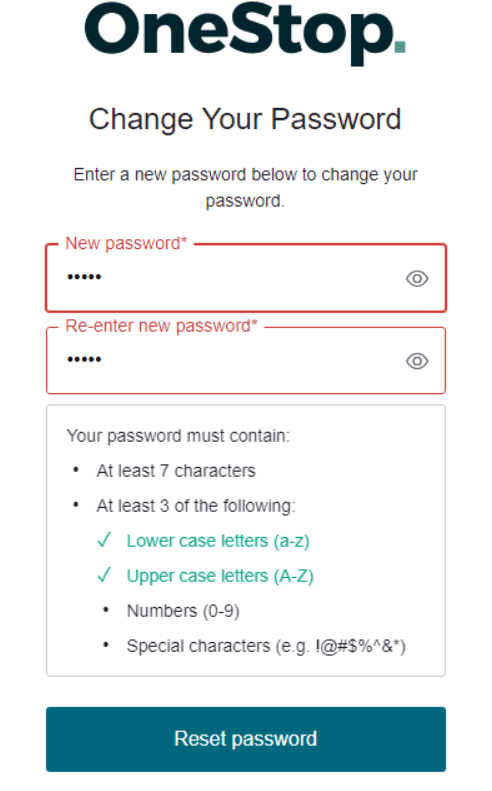Click the Special characters requirement line
Screen dimensions: 492x791
(x=266, y=646)
